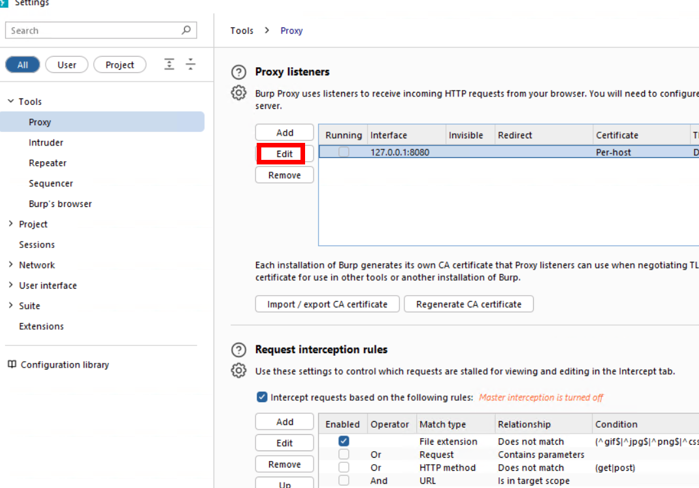Disable the File extension rule checkbox
The height and width of the screenshot is (488, 699).
pos(344,441)
